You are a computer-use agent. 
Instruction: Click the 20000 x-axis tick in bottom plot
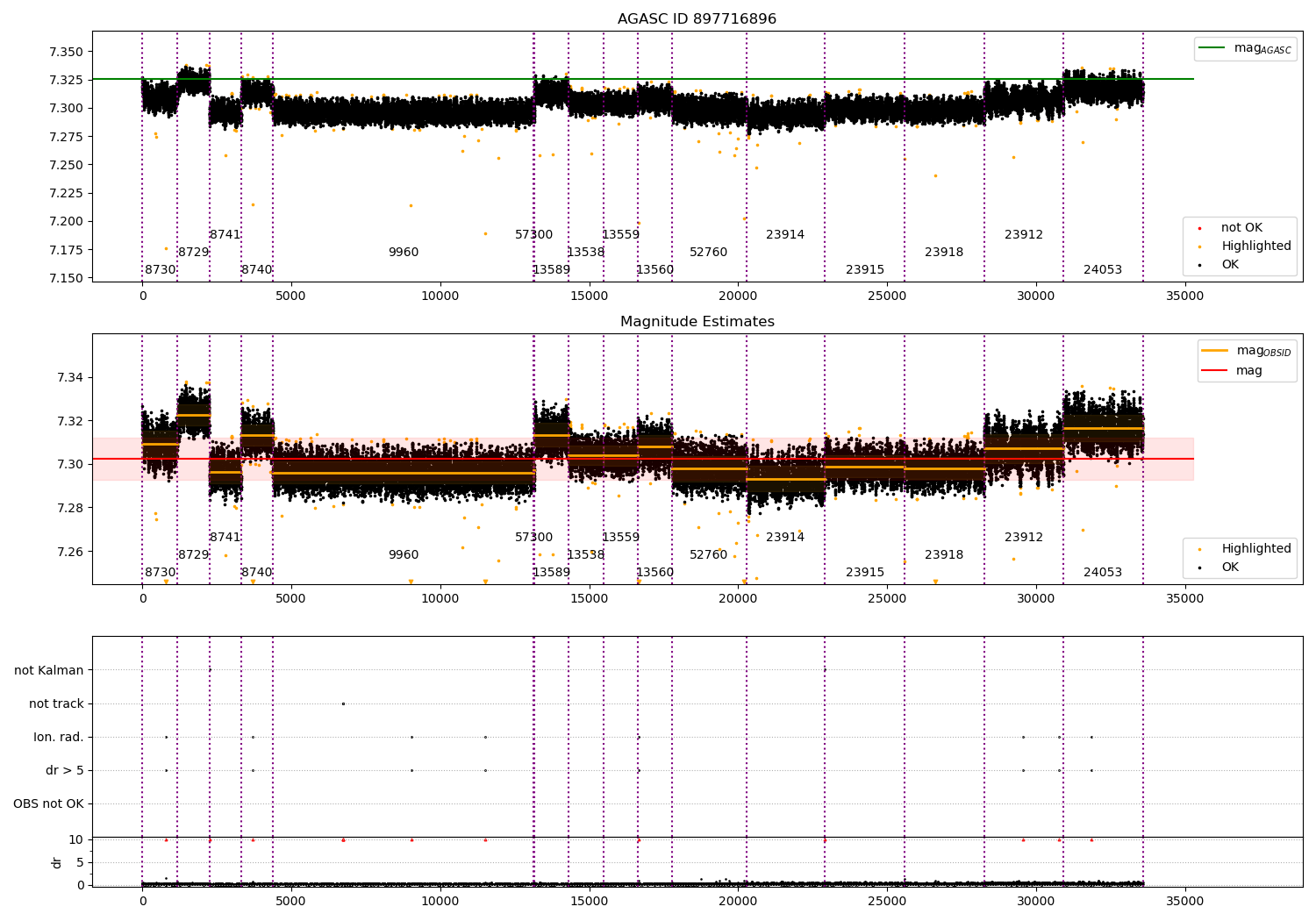[738, 901]
